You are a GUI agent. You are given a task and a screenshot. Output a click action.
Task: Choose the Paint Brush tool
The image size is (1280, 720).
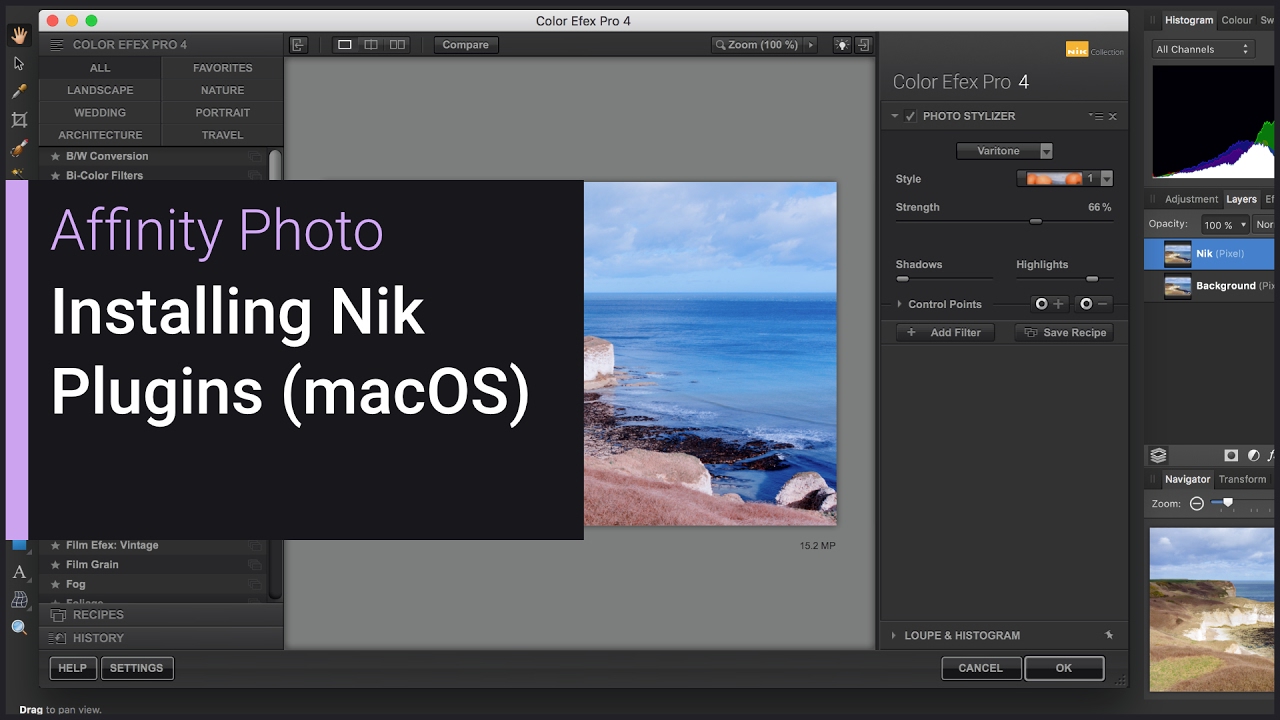point(19,148)
